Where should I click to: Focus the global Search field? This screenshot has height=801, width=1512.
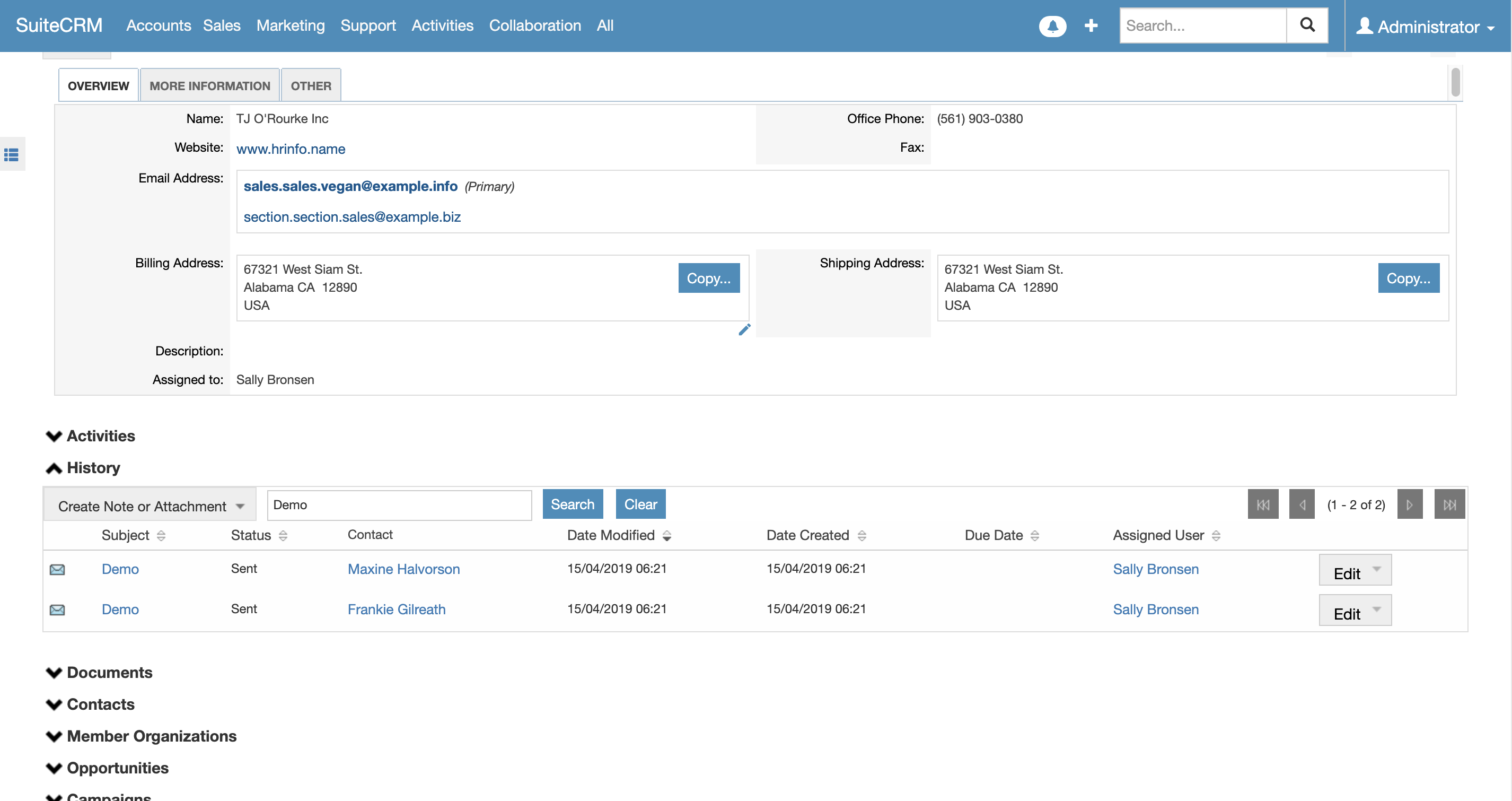(x=1203, y=25)
